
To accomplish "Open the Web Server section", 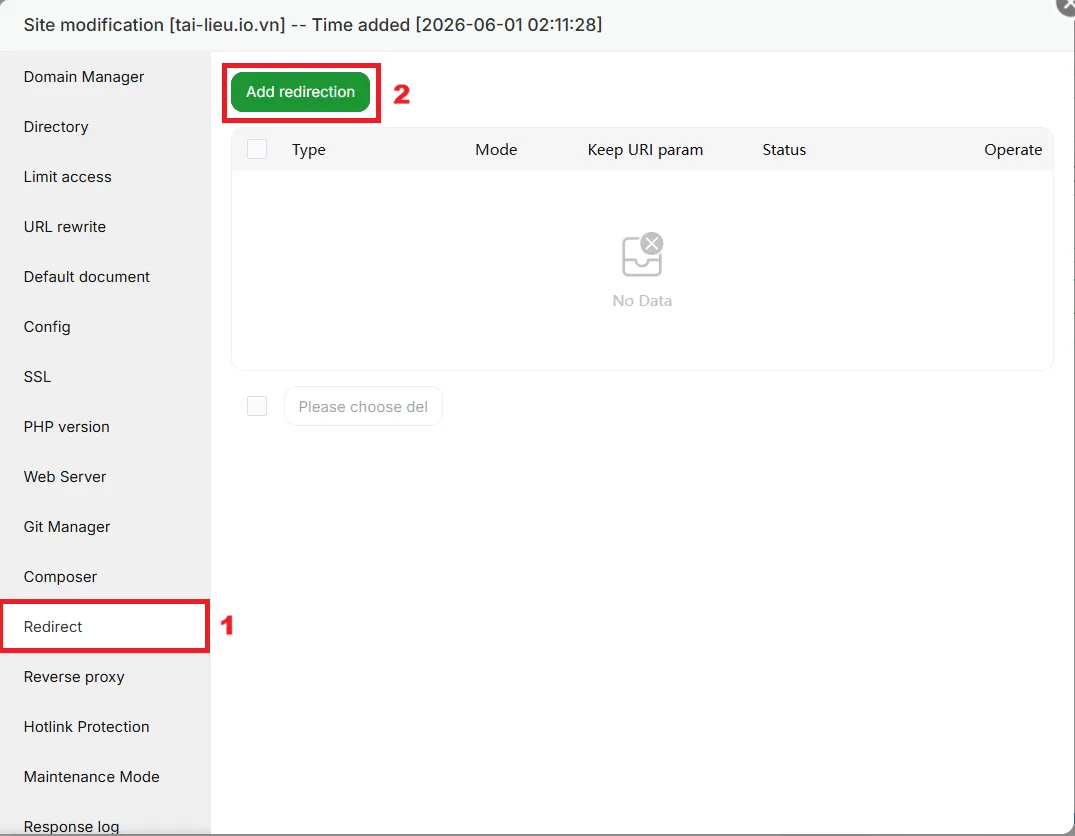I will tap(64, 477).
